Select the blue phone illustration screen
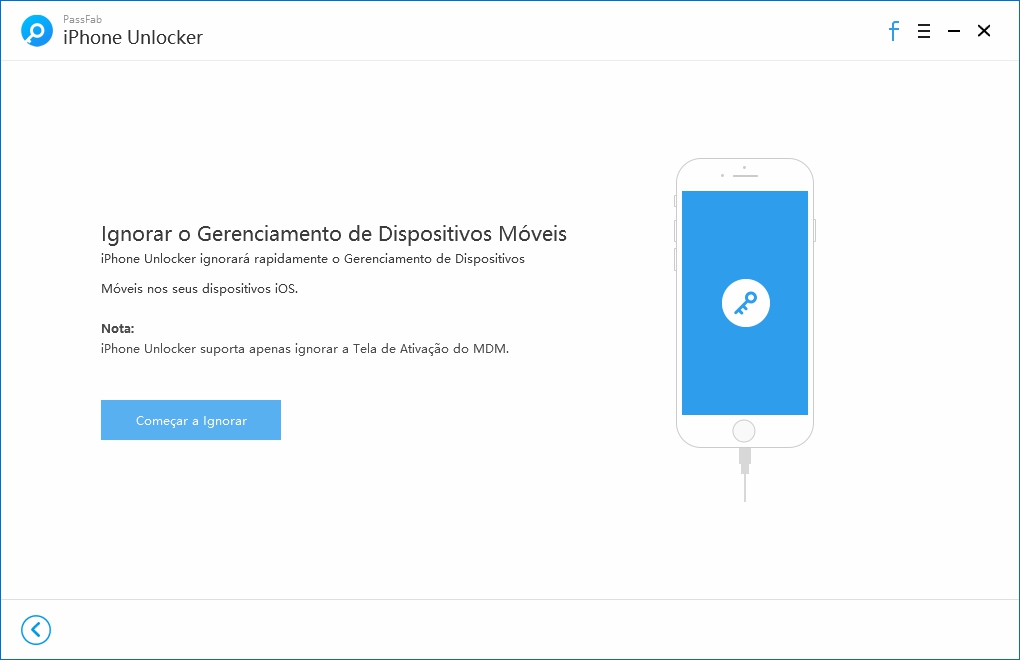Screen dimensions: 1020x660 [744, 300]
